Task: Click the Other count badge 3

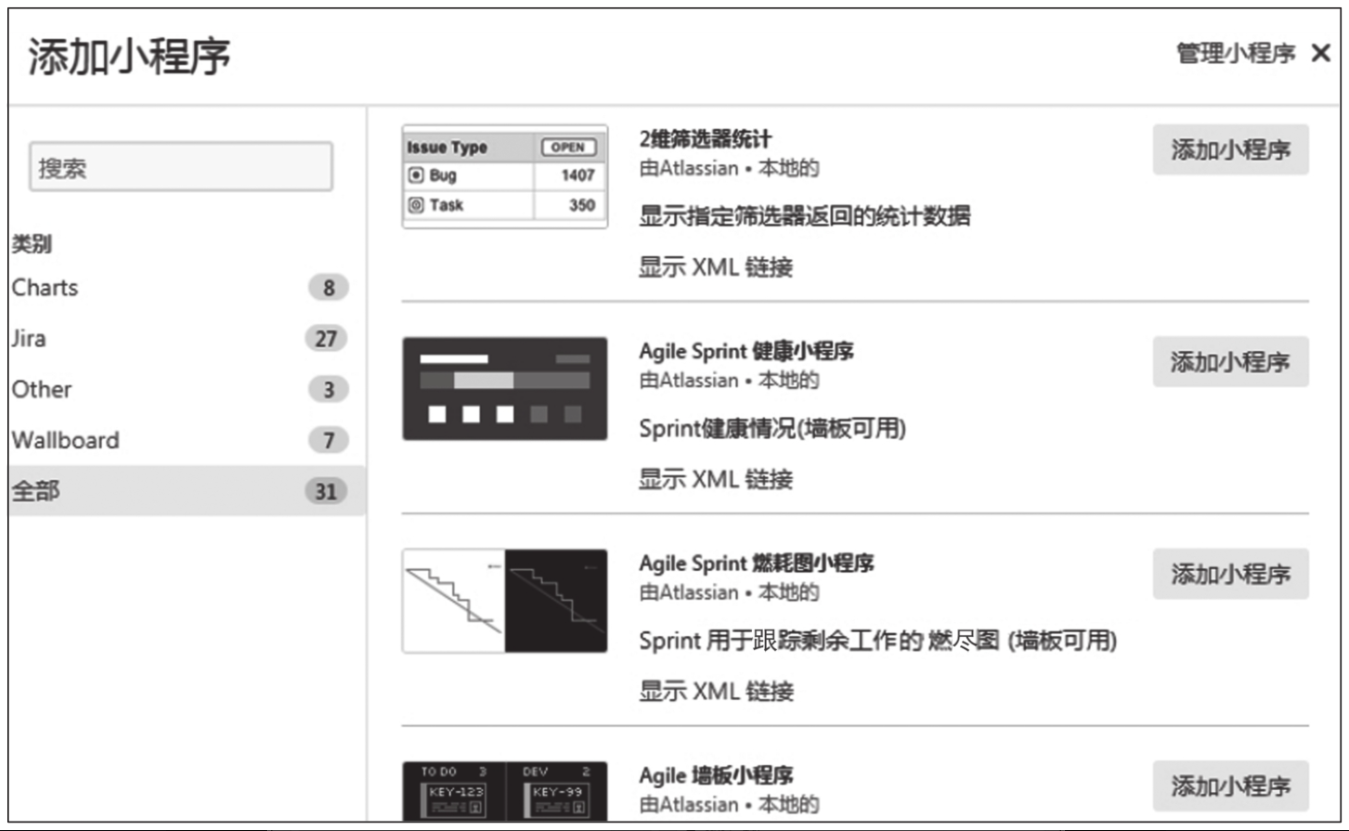Action: pyautogui.click(x=328, y=390)
